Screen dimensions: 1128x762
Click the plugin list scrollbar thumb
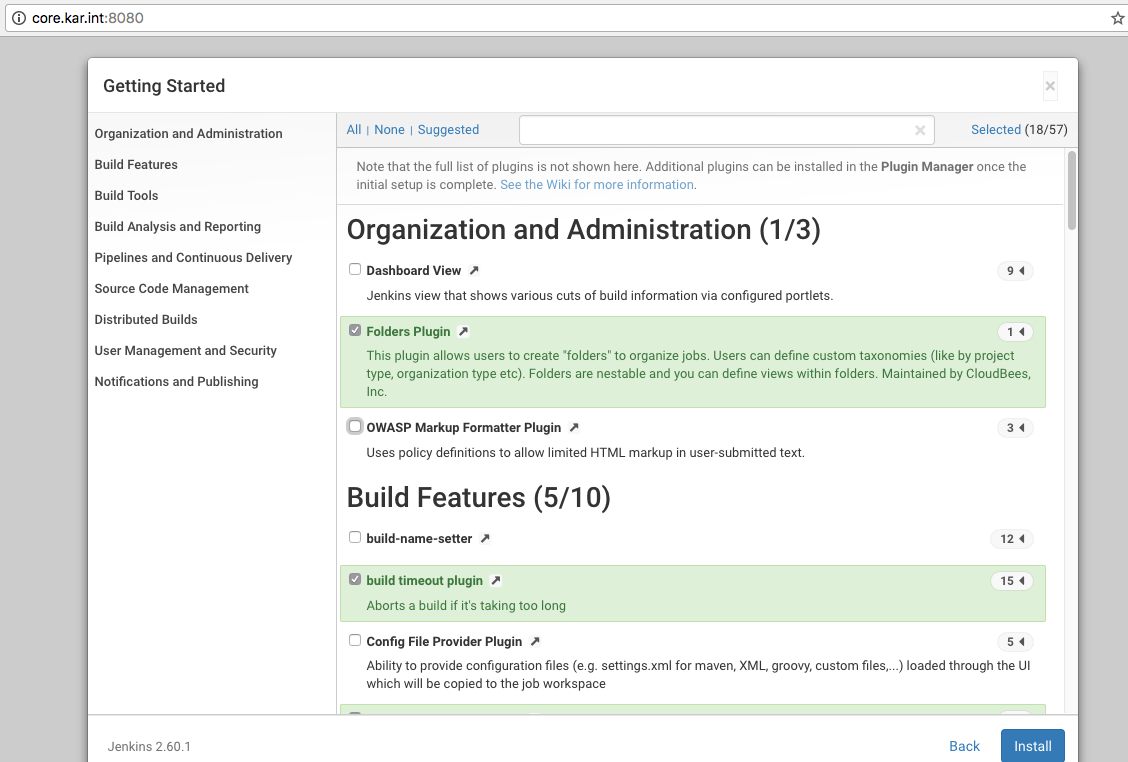pyautogui.click(x=1072, y=191)
